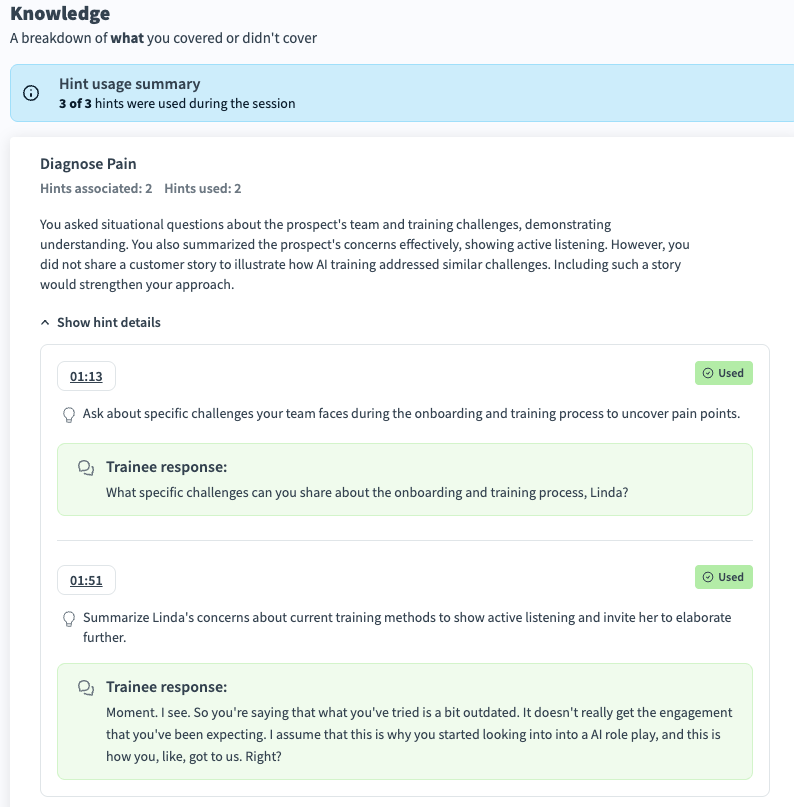Click the Hint usage summary banner title
The height and width of the screenshot is (807, 794).
(129, 84)
